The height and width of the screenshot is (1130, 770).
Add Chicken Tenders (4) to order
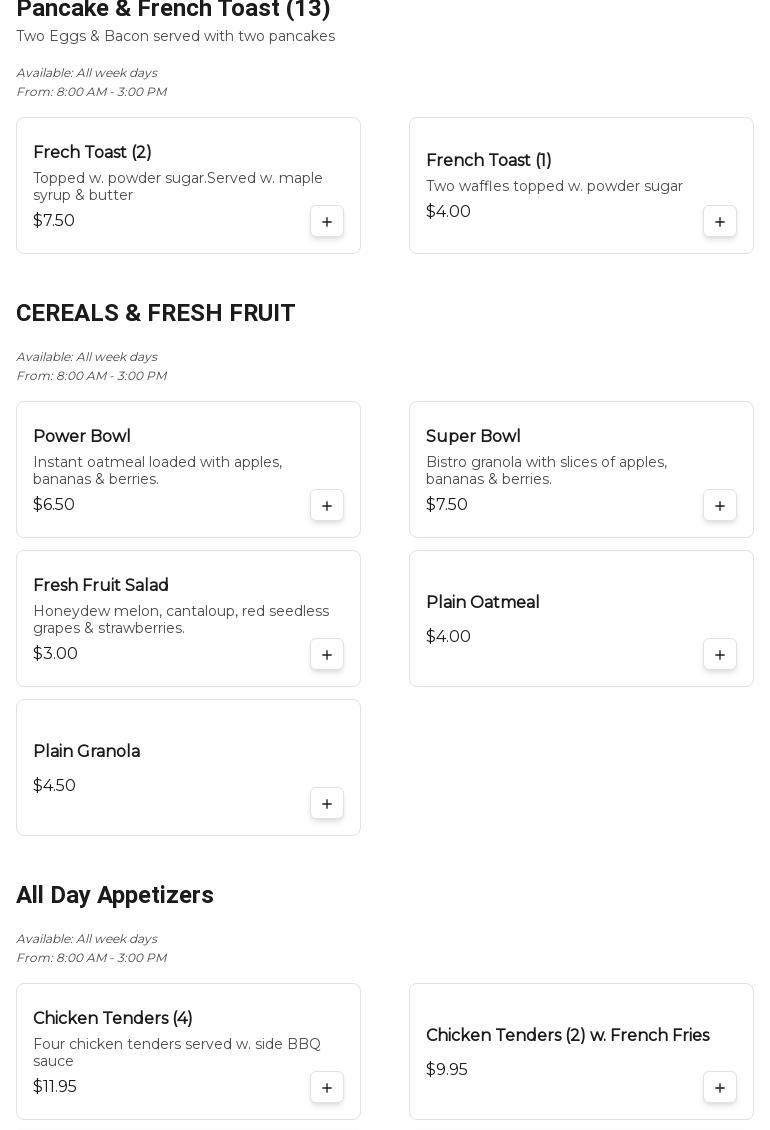327,1087
